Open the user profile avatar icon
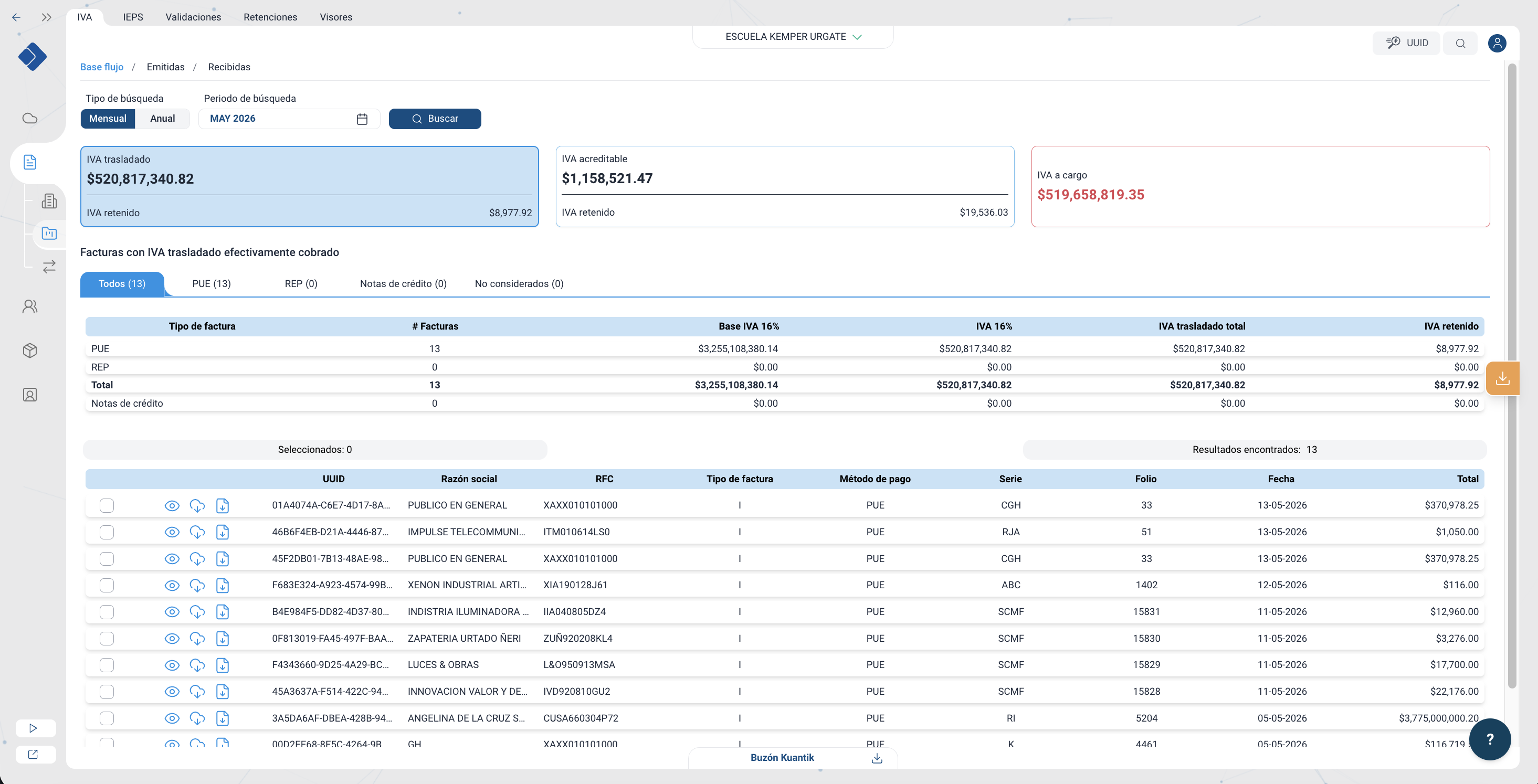Screen dimensions: 1538x784 coord(1497,43)
